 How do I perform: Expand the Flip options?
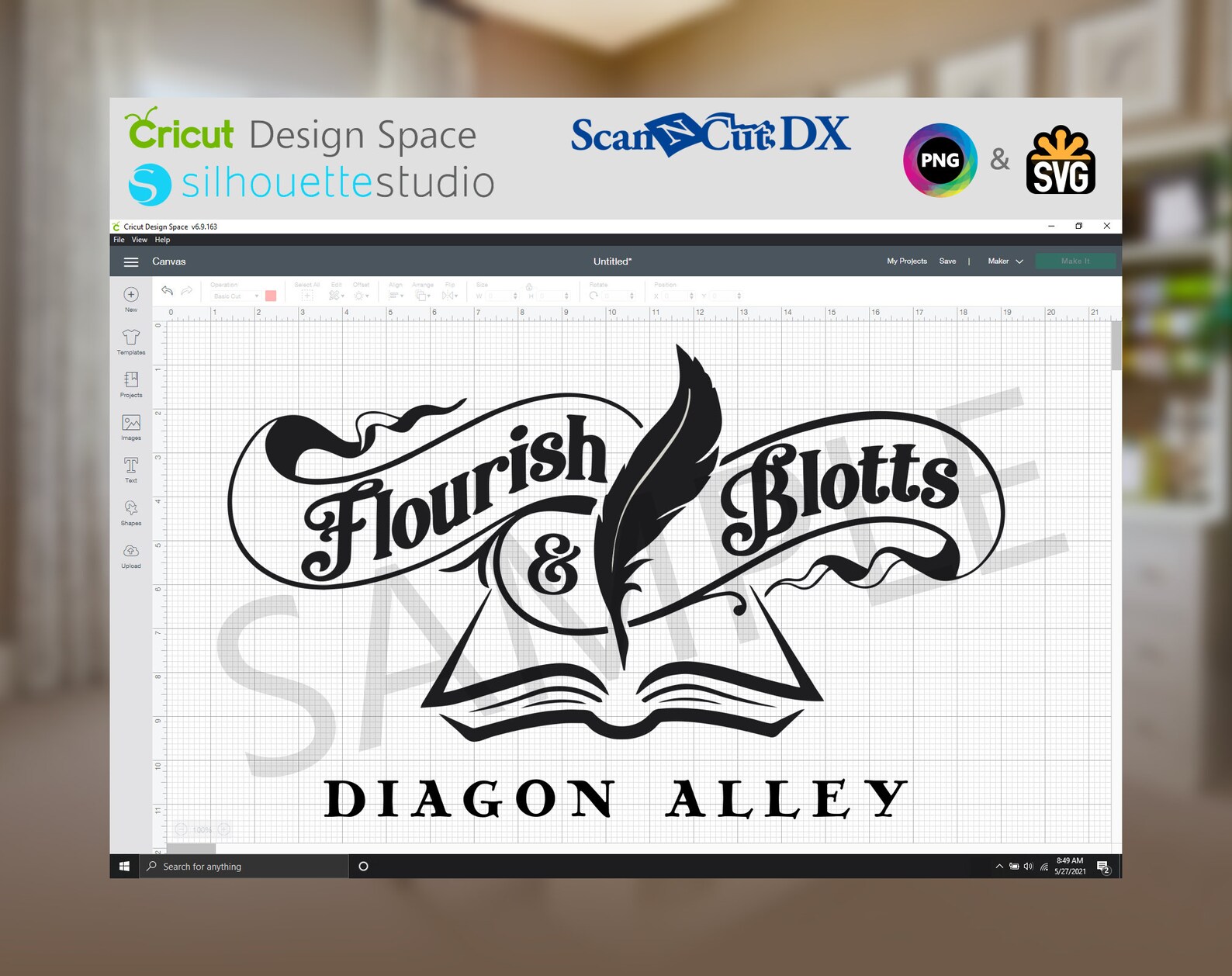[450, 296]
